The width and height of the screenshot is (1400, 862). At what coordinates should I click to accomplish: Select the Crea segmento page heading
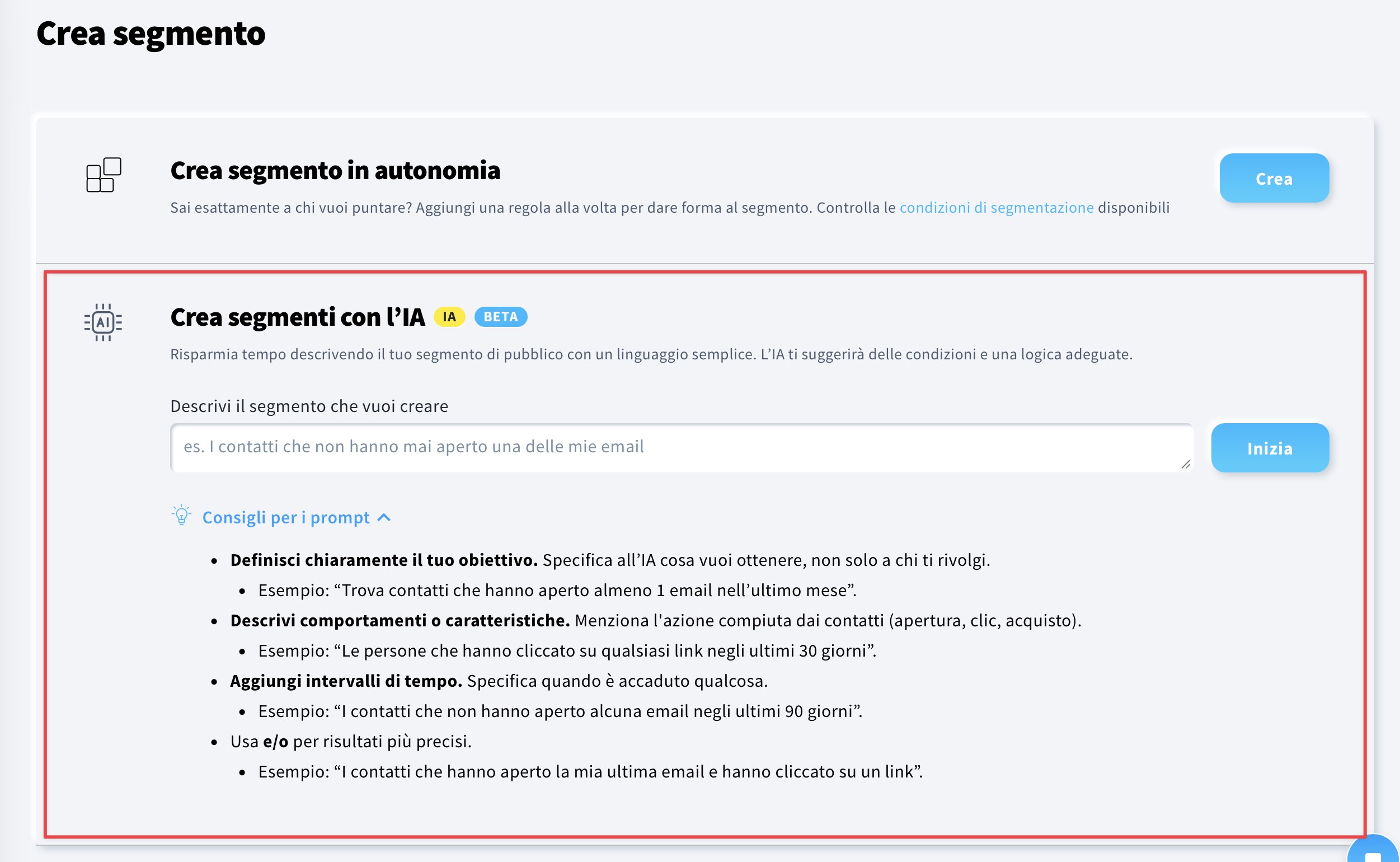tap(150, 34)
